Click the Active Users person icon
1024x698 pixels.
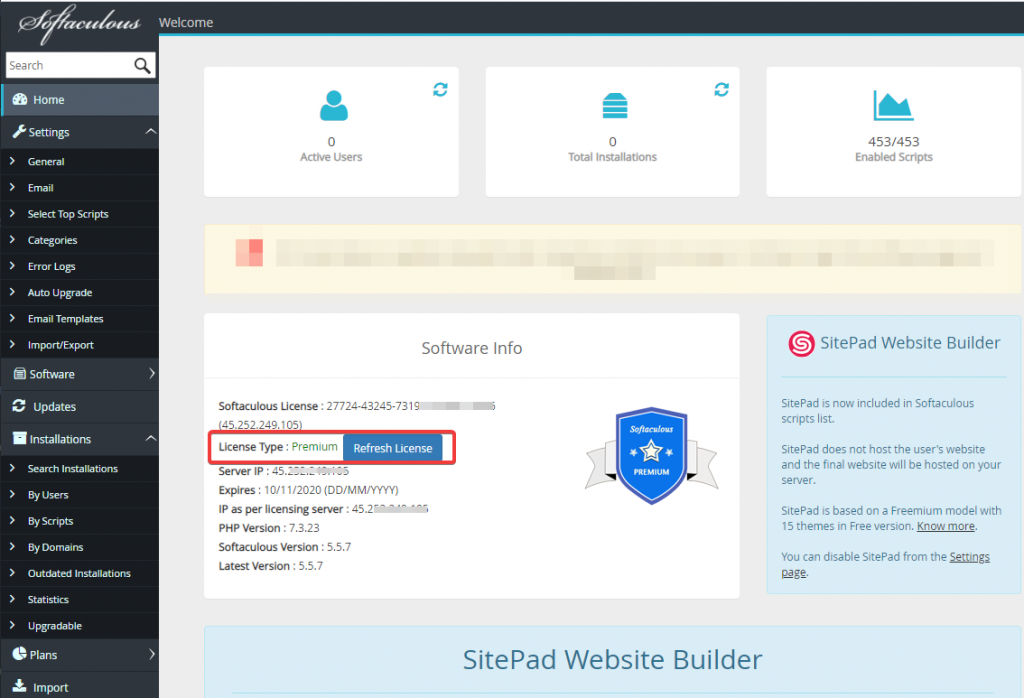[x=334, y=106]
